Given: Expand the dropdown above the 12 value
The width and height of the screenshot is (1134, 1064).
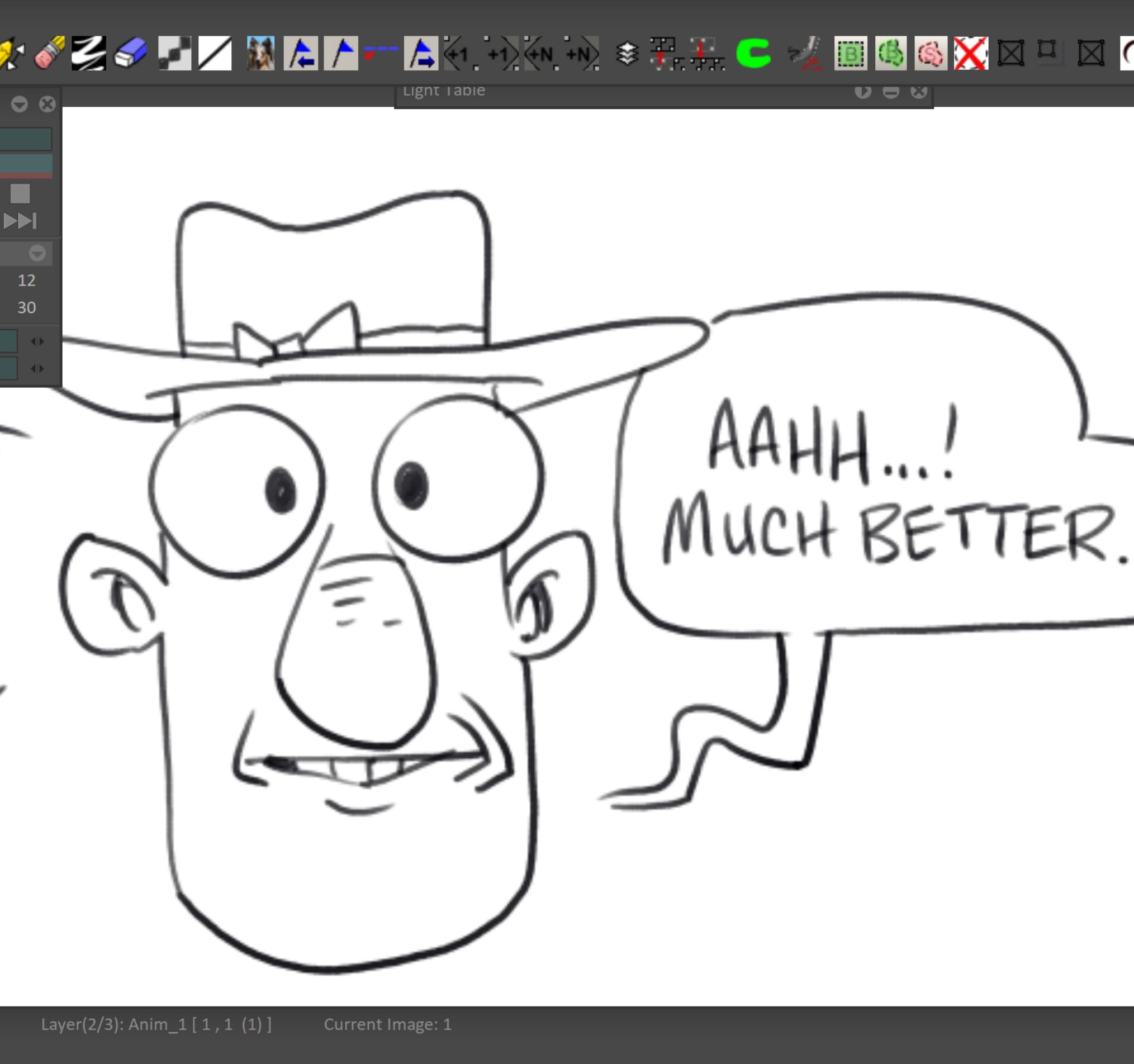Looking at the screenshot, I should (x=37, y=253).
